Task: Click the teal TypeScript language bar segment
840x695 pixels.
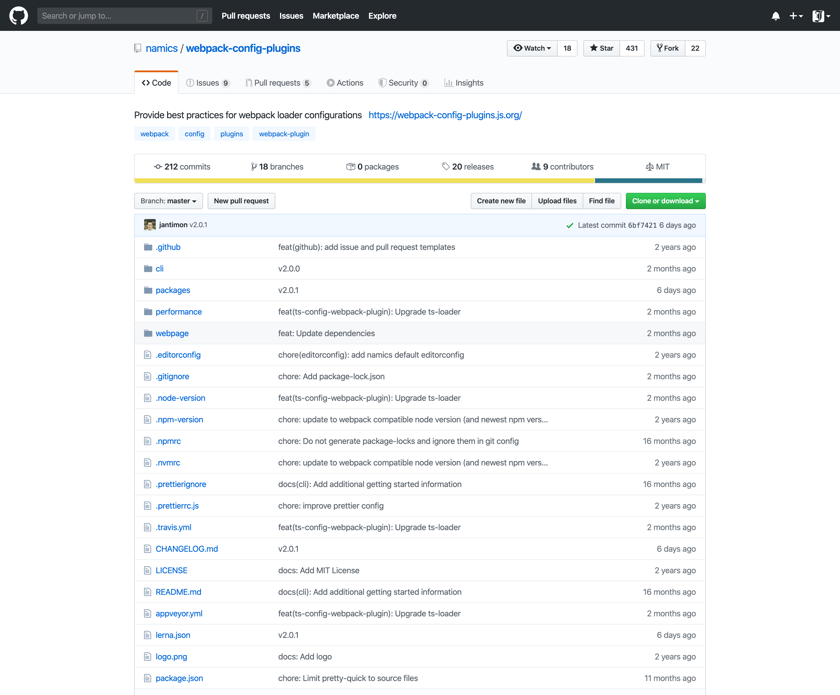Action: [648, 181]
